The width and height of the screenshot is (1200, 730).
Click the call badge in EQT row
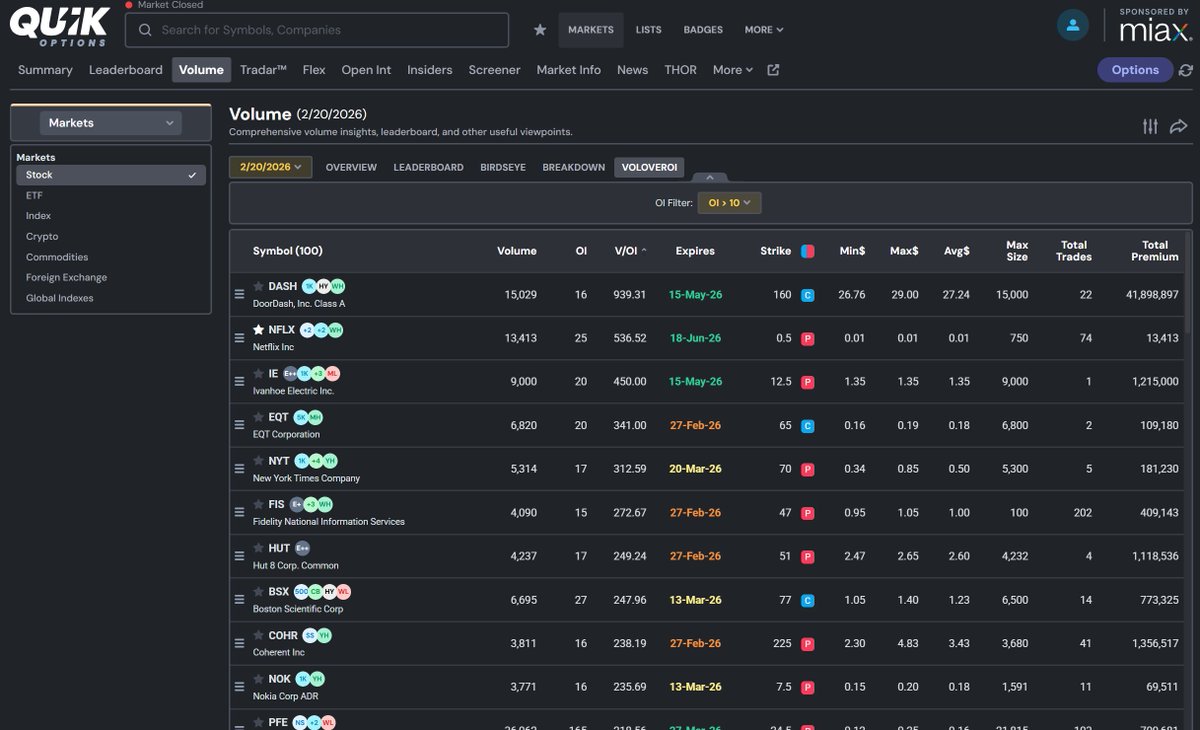[808, 426]
